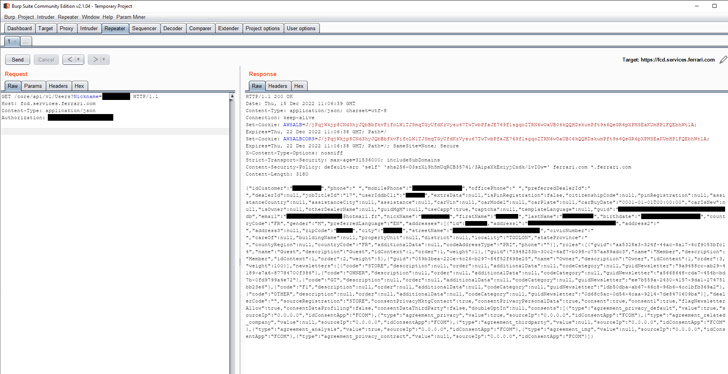Switch to the Target tab
The image size is (728, 374).
tap(46, 28)
